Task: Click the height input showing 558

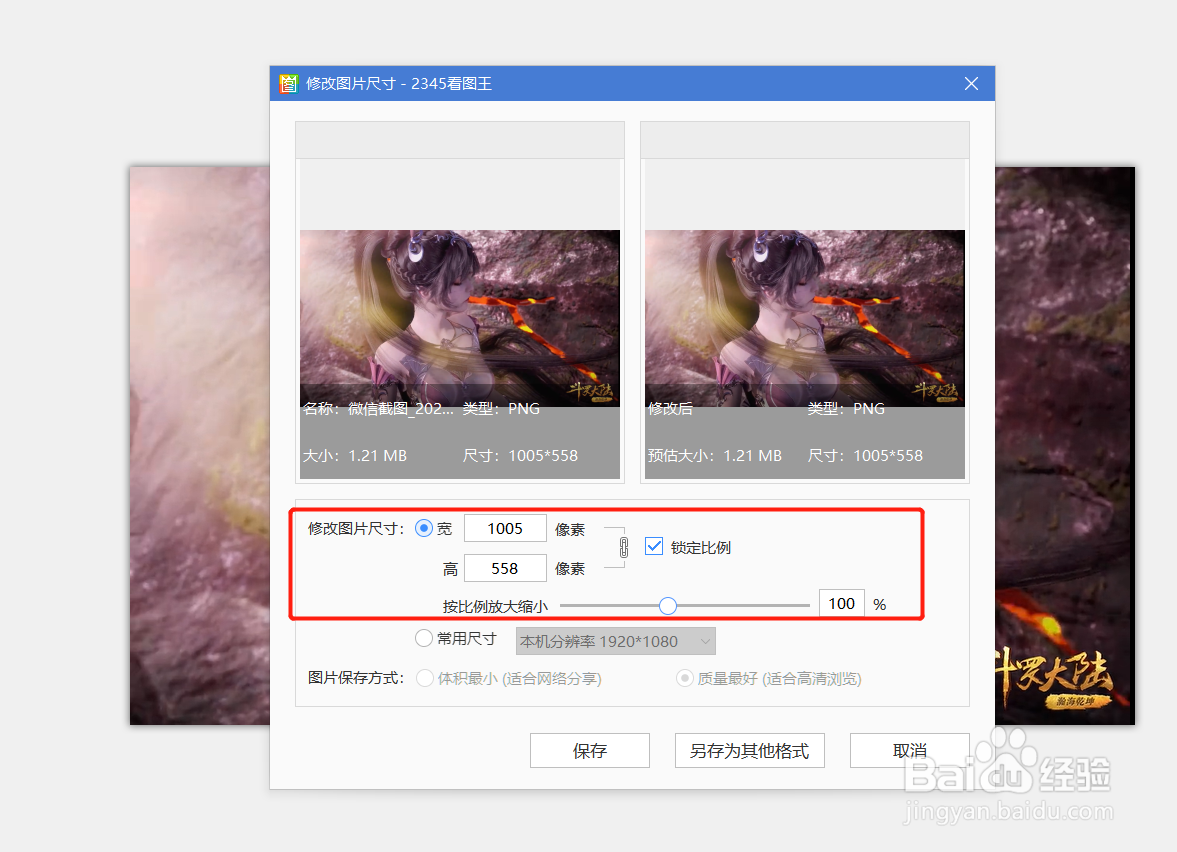Action: point(505,567)
